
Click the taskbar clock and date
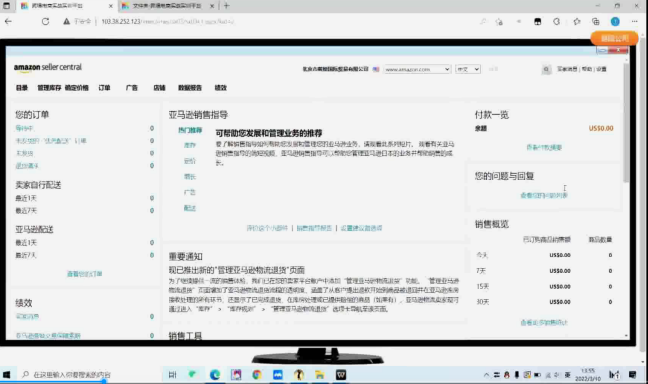click(588, 375)
